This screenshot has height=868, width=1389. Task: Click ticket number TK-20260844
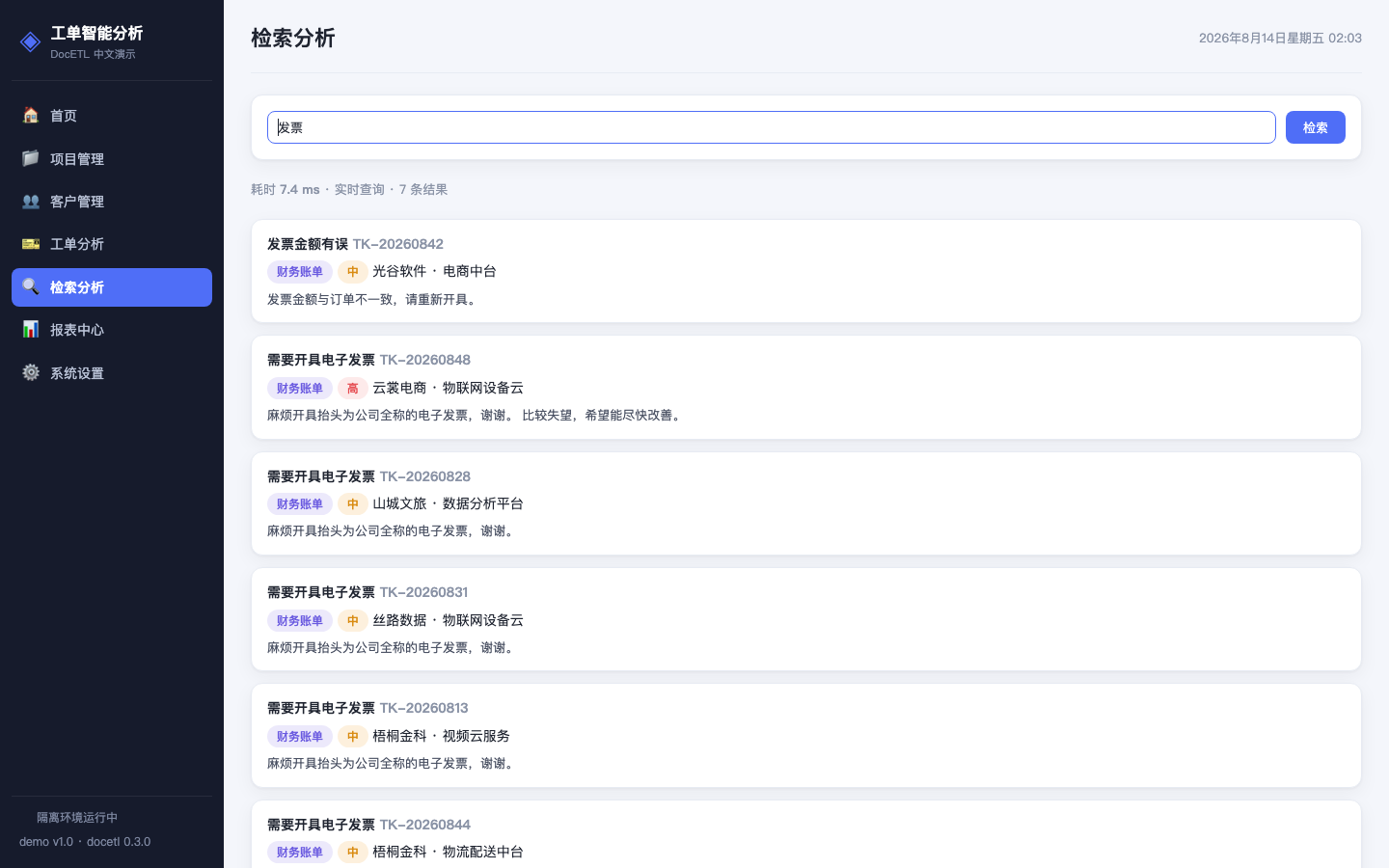[x=424, y=825]
